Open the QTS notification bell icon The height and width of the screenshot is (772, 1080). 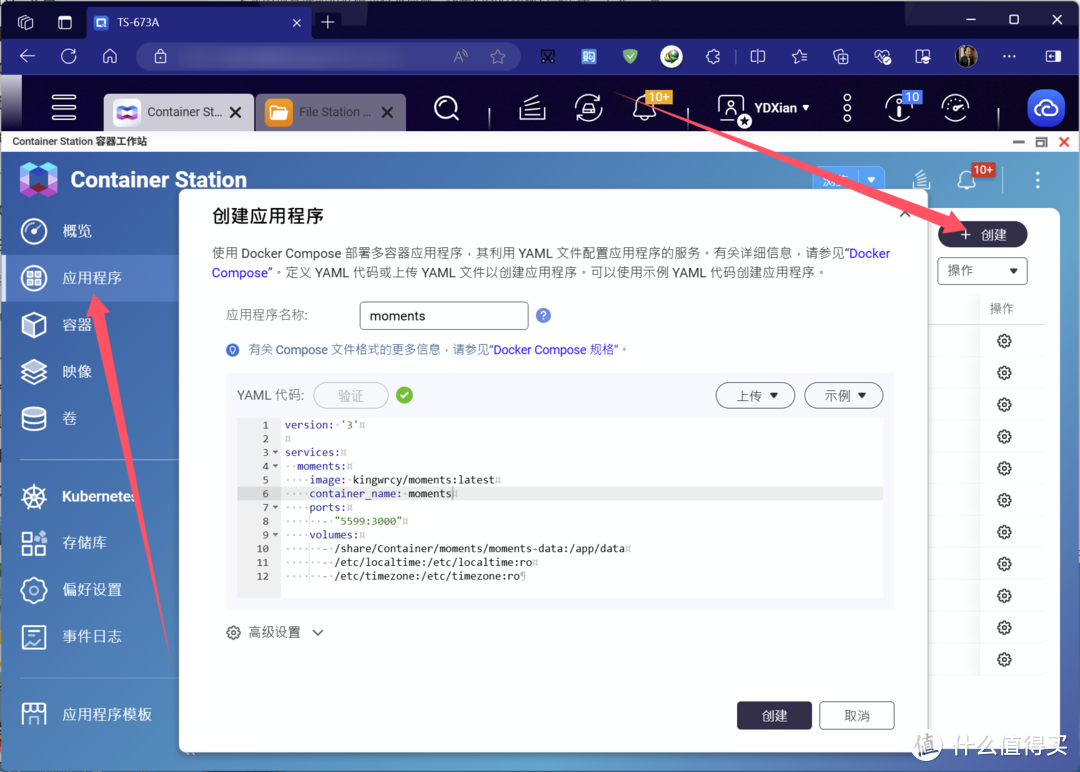(645, 108)
